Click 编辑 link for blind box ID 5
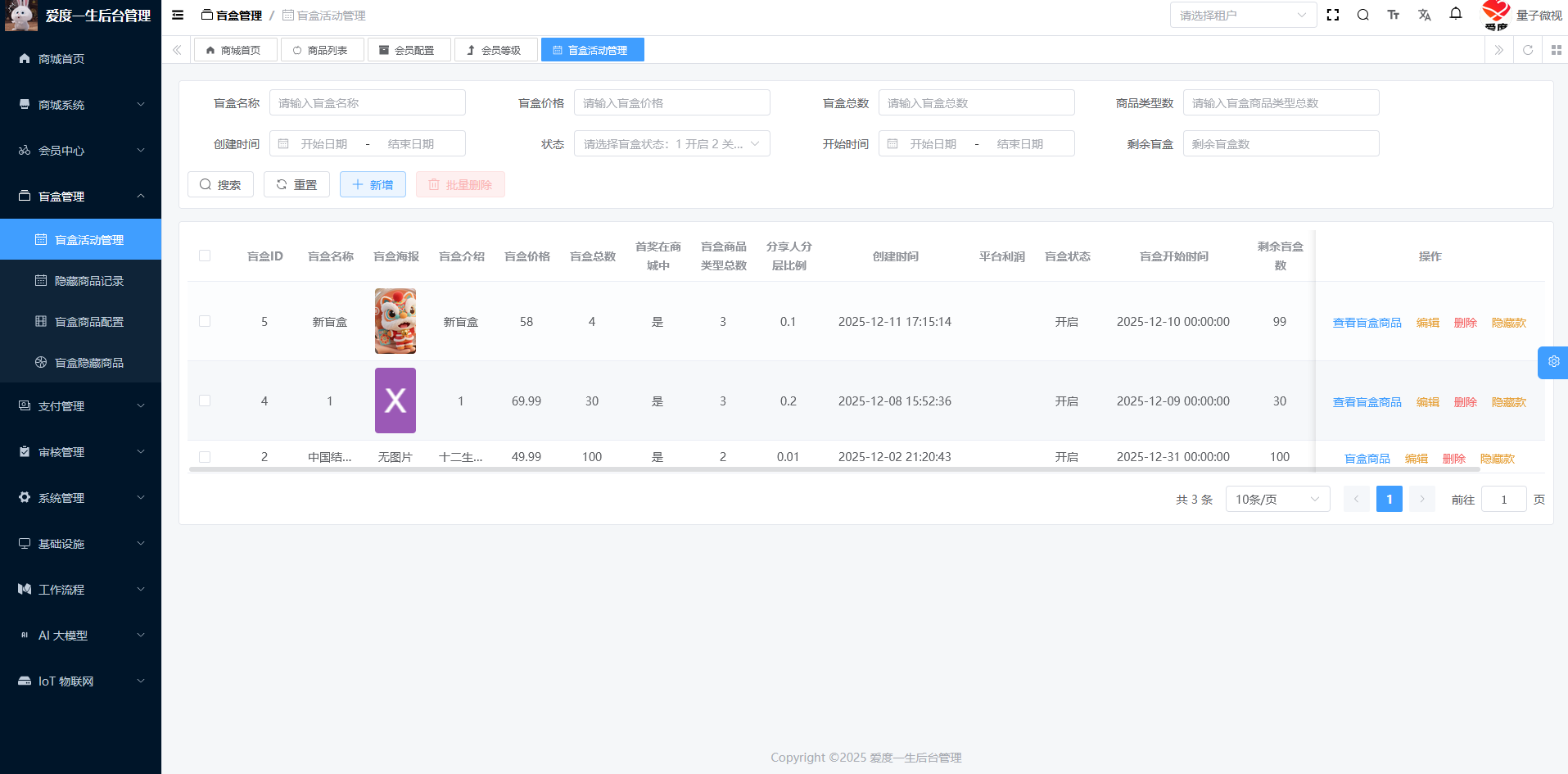This screenshot has width=1568, height=774. click(x=1428, y=323)
